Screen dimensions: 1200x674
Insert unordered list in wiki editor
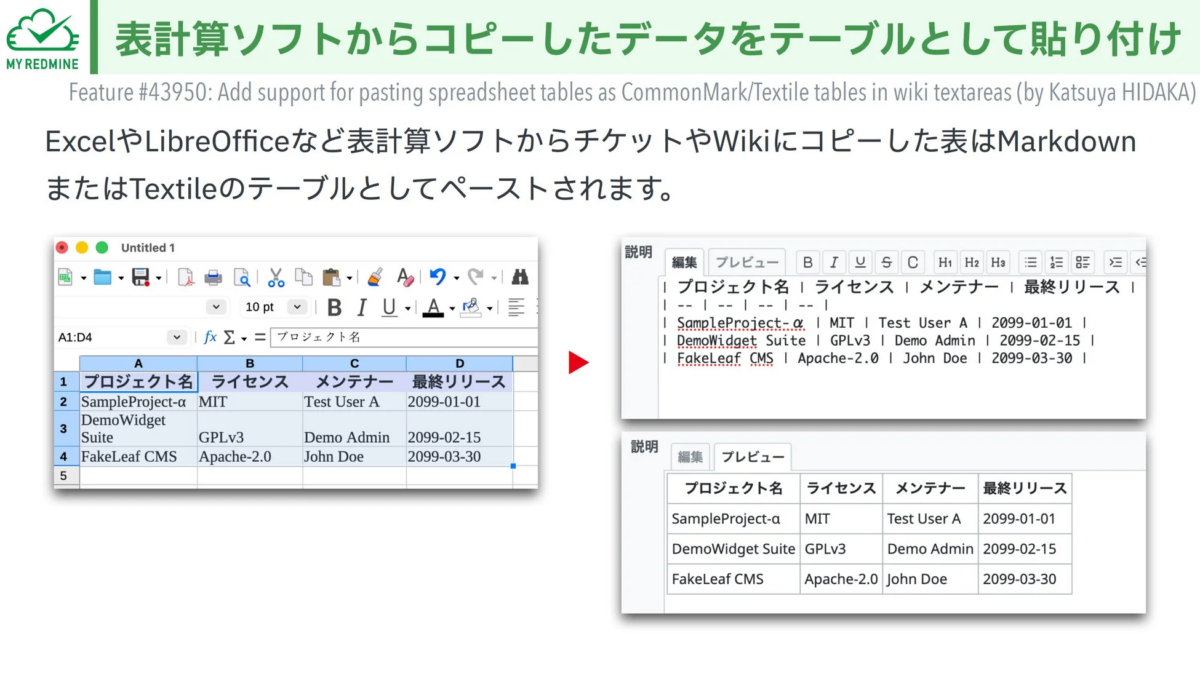point(1031,262)
